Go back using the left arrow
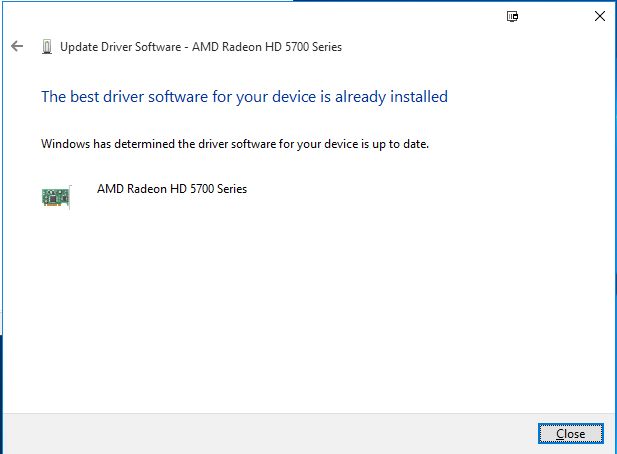 click(x=17, y=46)
